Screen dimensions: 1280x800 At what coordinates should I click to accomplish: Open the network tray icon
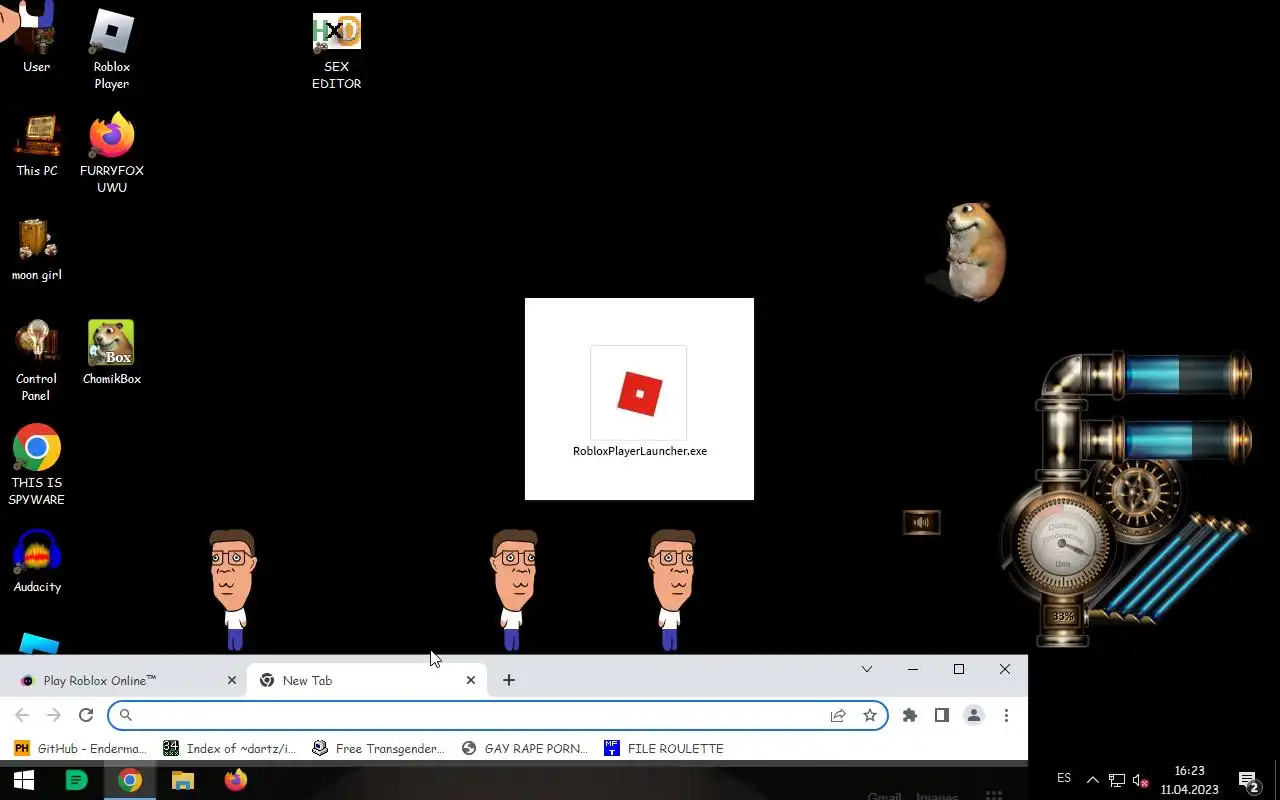[1116, 780]
